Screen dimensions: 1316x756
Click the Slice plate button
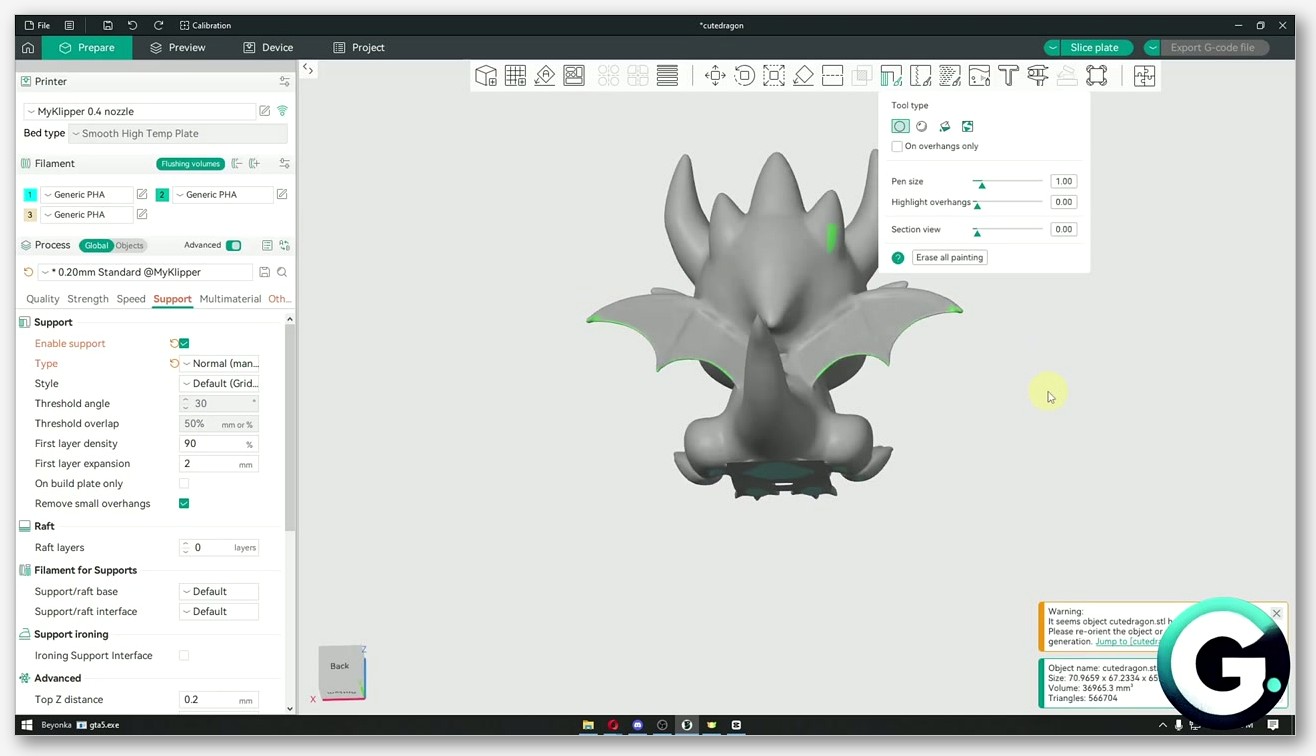pyautogui.click(x=1095, y=48)
